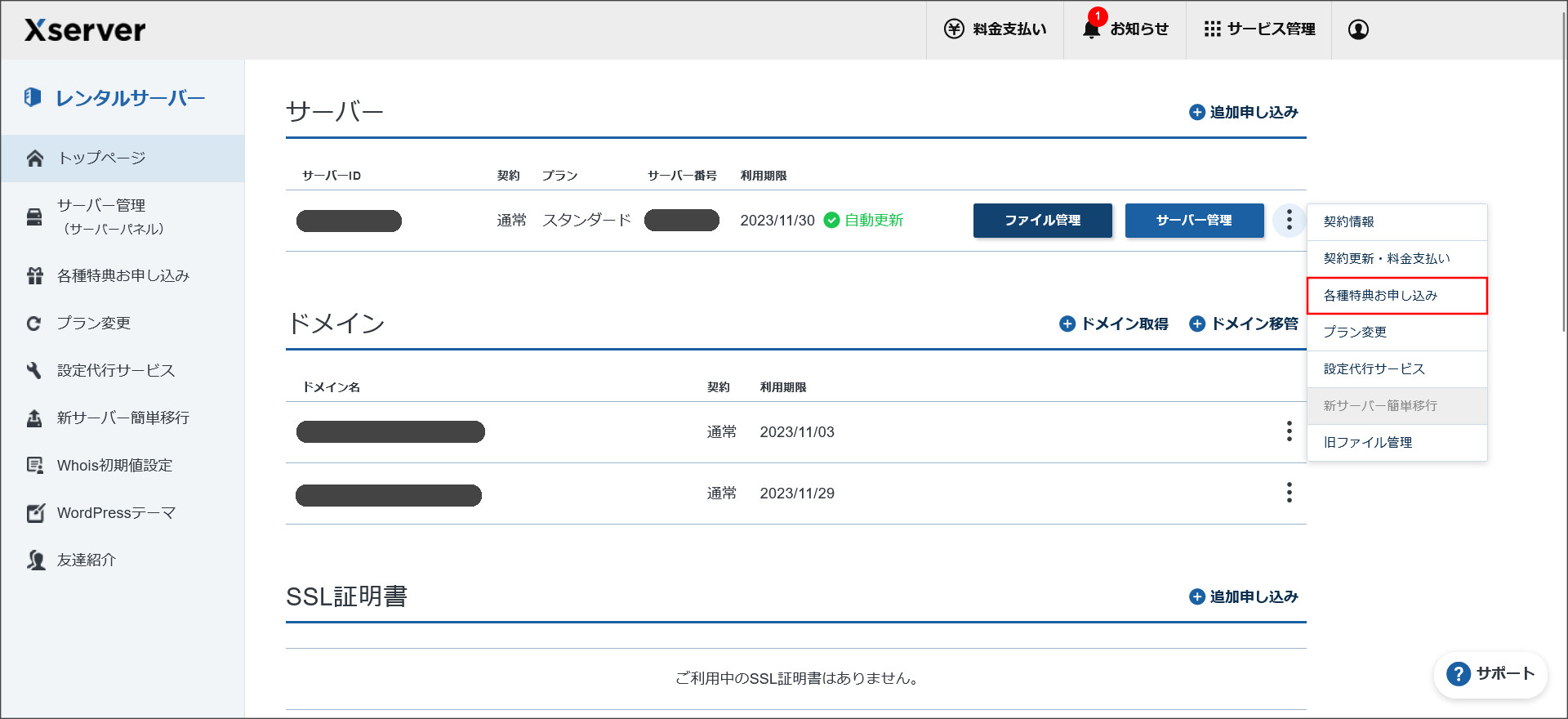Choose プラン変更 from the dropdown menu
Viewport: 1568px width, 719px height.
(x=1397, y=333)
